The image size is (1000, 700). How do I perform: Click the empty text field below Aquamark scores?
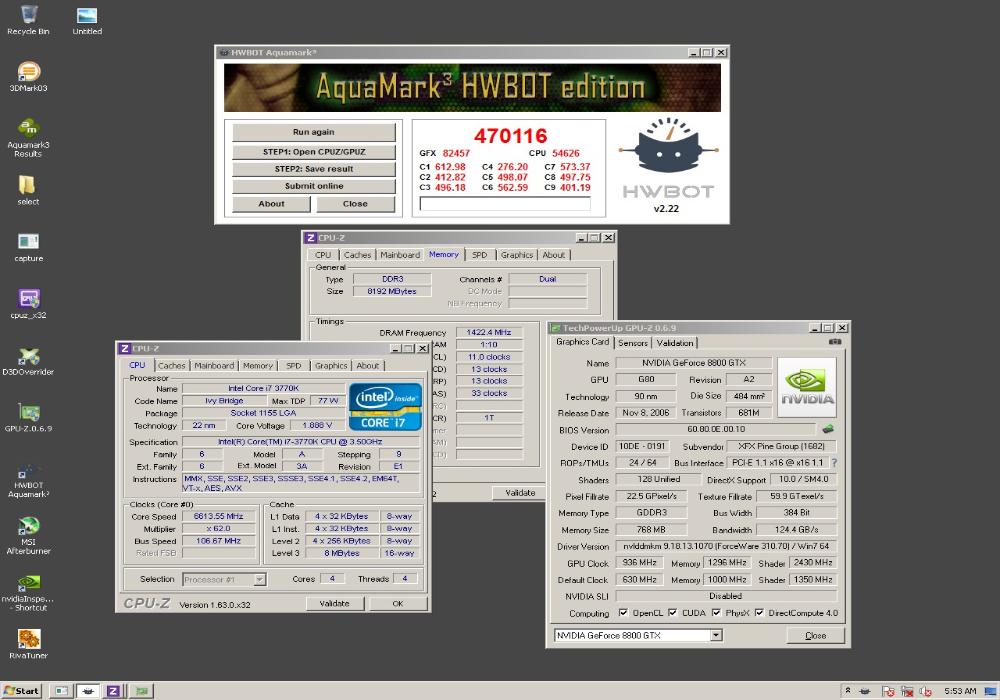505,203
